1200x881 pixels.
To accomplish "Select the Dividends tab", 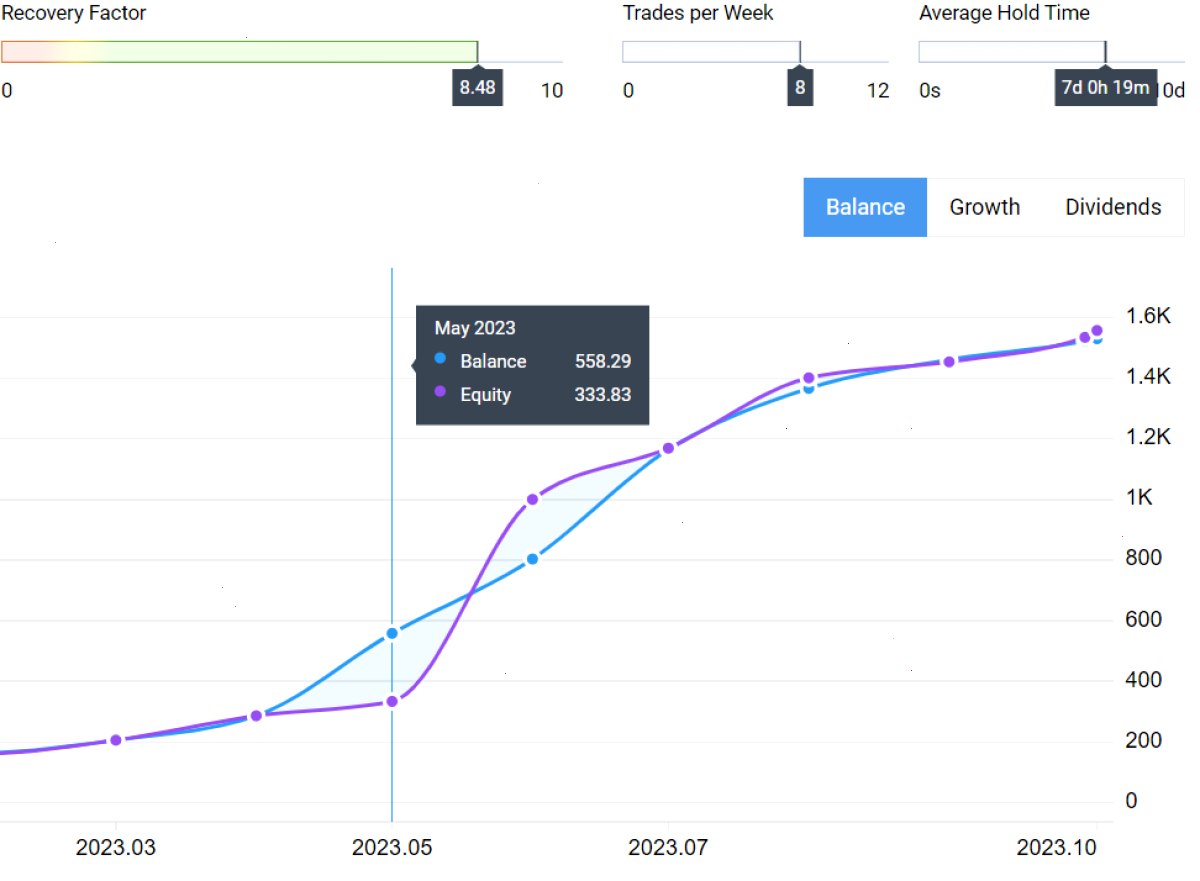I will (1113, 207).
